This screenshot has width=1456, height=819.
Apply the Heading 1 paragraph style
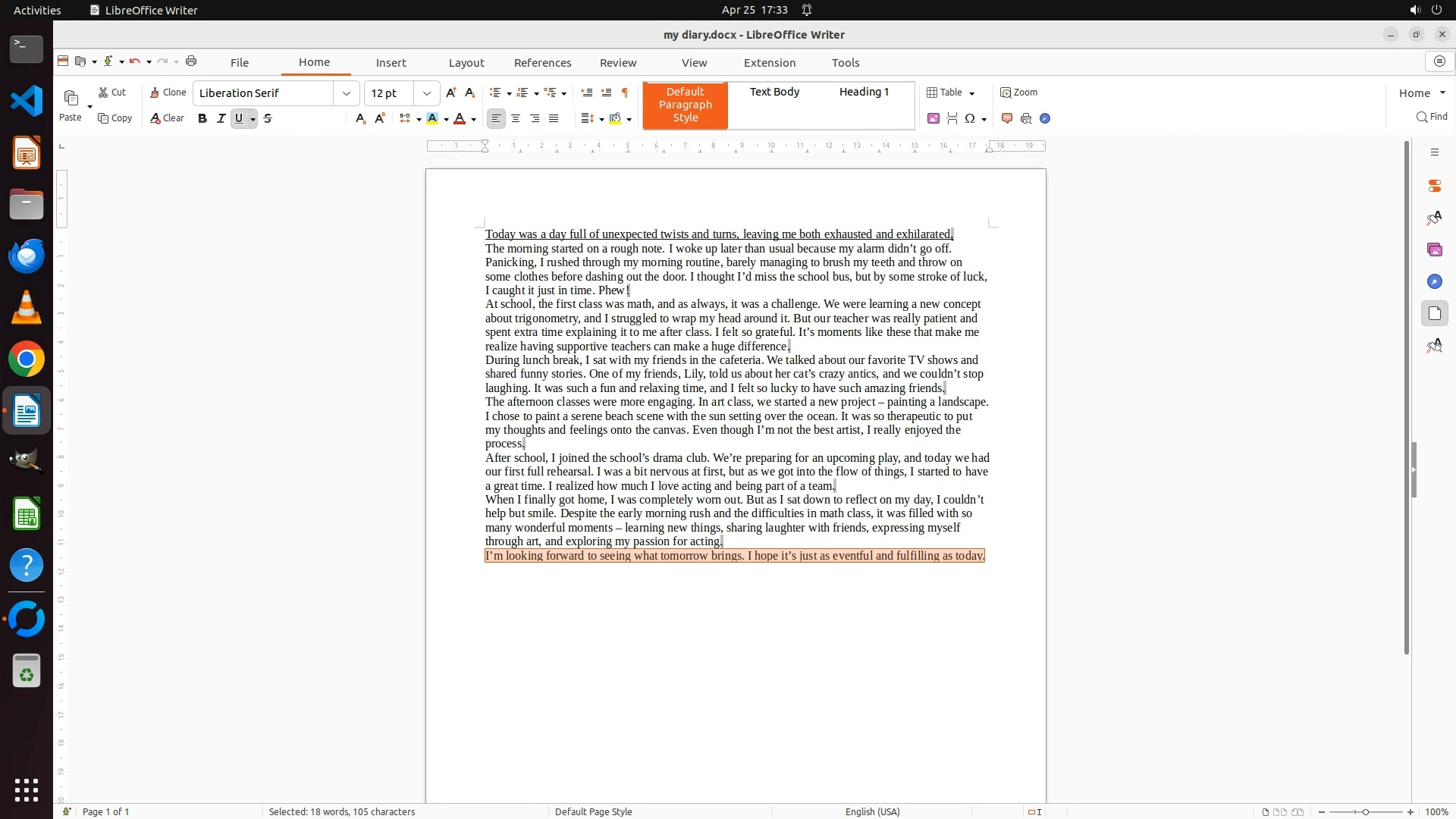pyautogui.click(x=864, y=92)
